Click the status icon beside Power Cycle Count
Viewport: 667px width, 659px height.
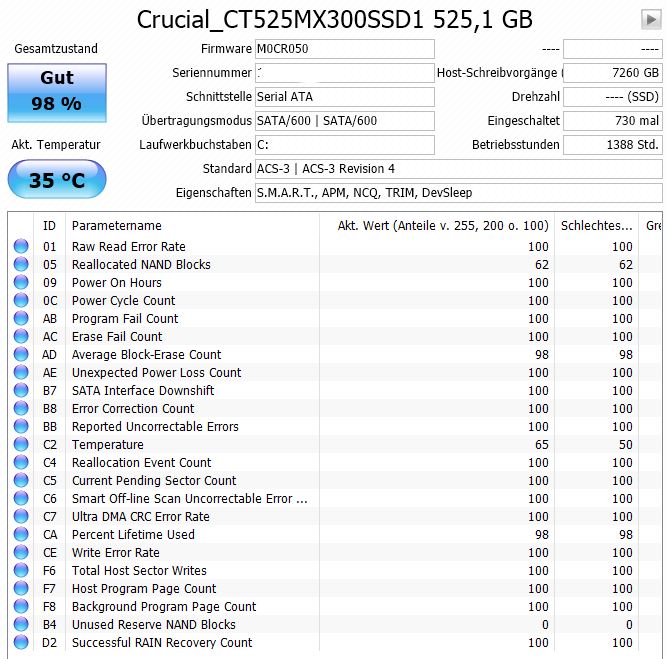(x=21, y=300)
